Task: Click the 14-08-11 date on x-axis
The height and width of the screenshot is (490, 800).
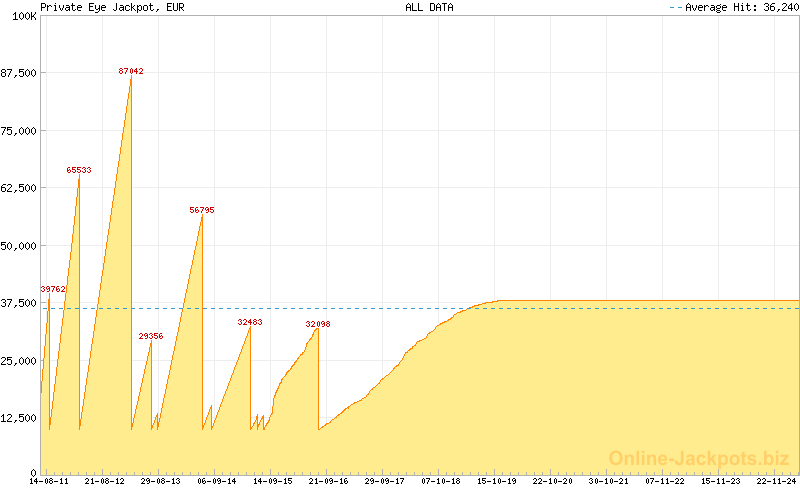Action: (49, 481)
